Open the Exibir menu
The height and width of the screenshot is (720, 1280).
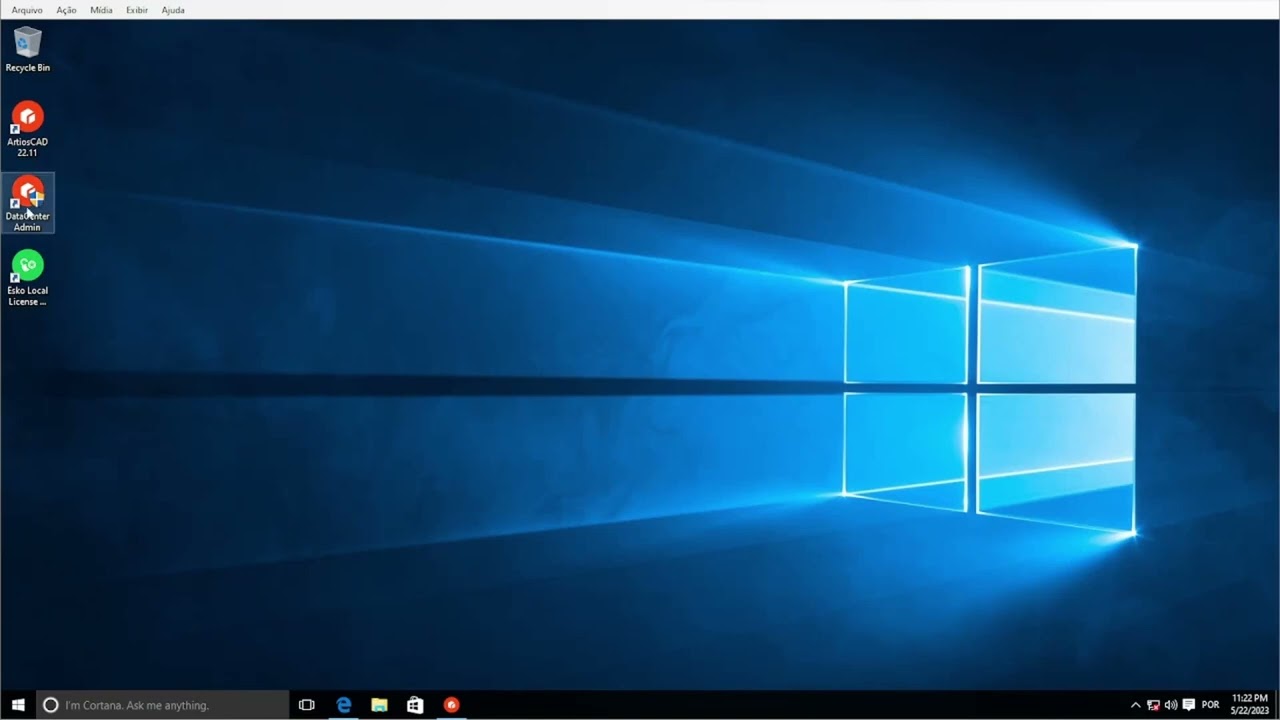coord(137,10)
